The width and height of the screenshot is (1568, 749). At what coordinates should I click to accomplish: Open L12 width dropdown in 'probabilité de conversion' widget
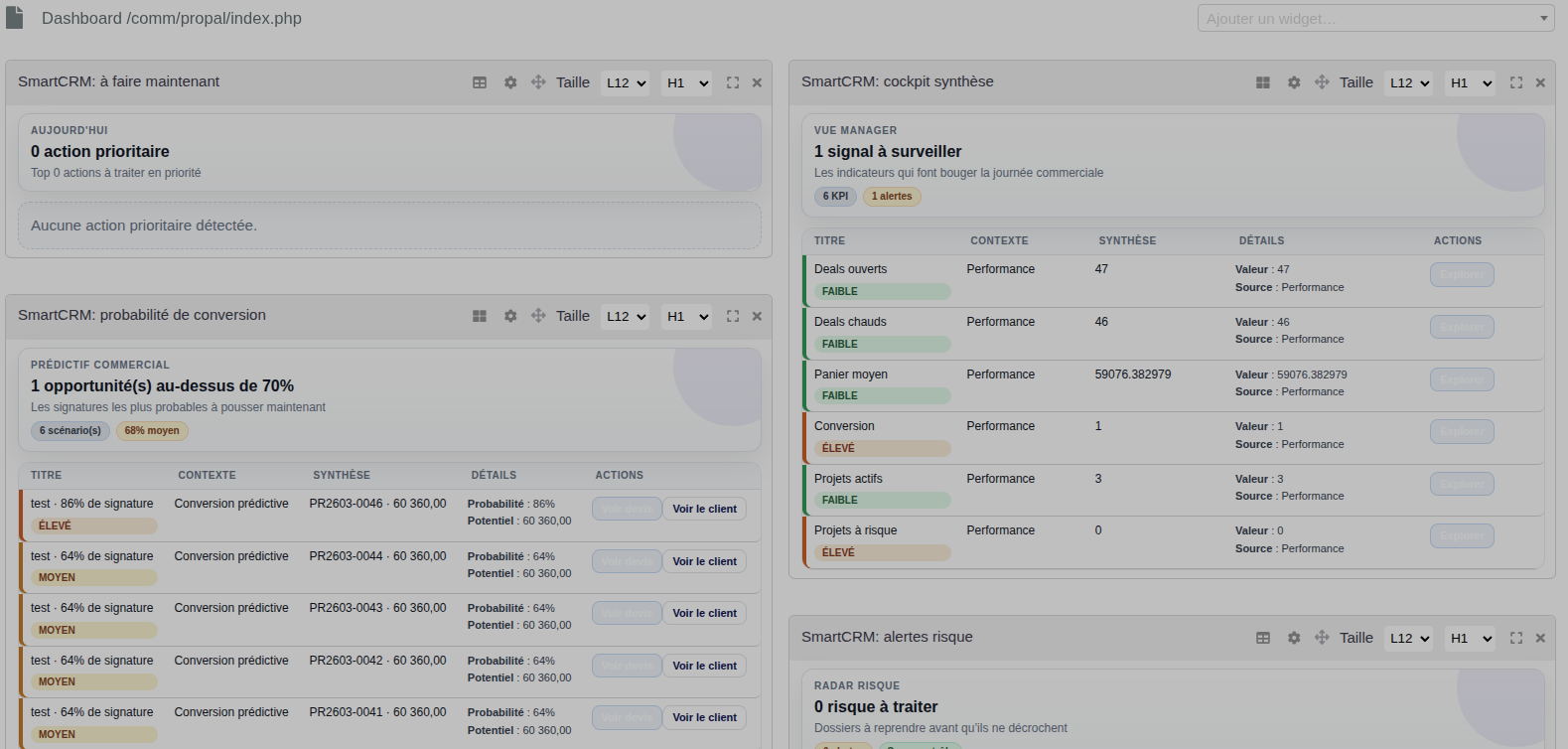[625, 316]
